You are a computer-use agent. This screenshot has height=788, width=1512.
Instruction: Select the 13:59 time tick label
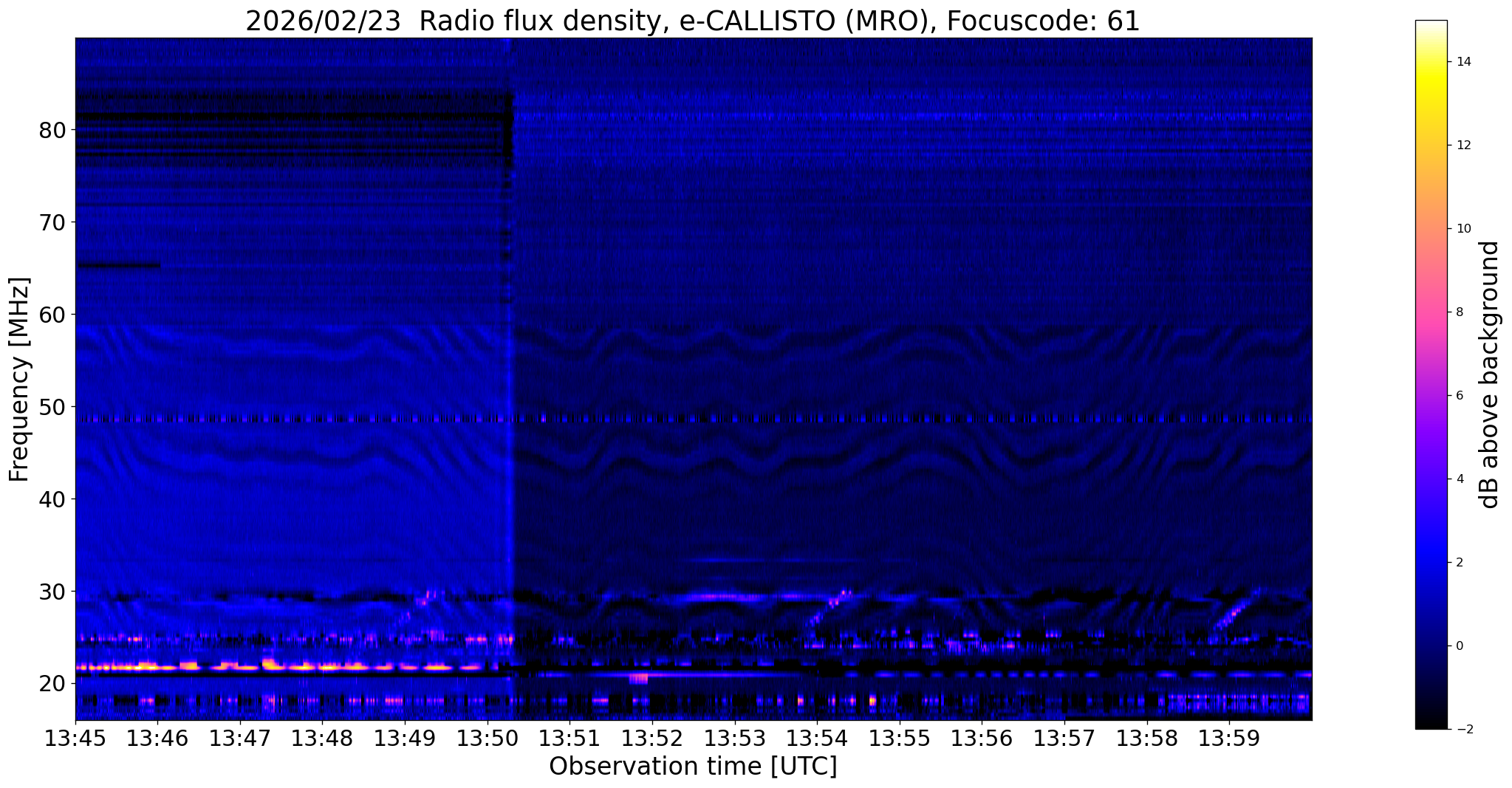(x=1229, y=739)
